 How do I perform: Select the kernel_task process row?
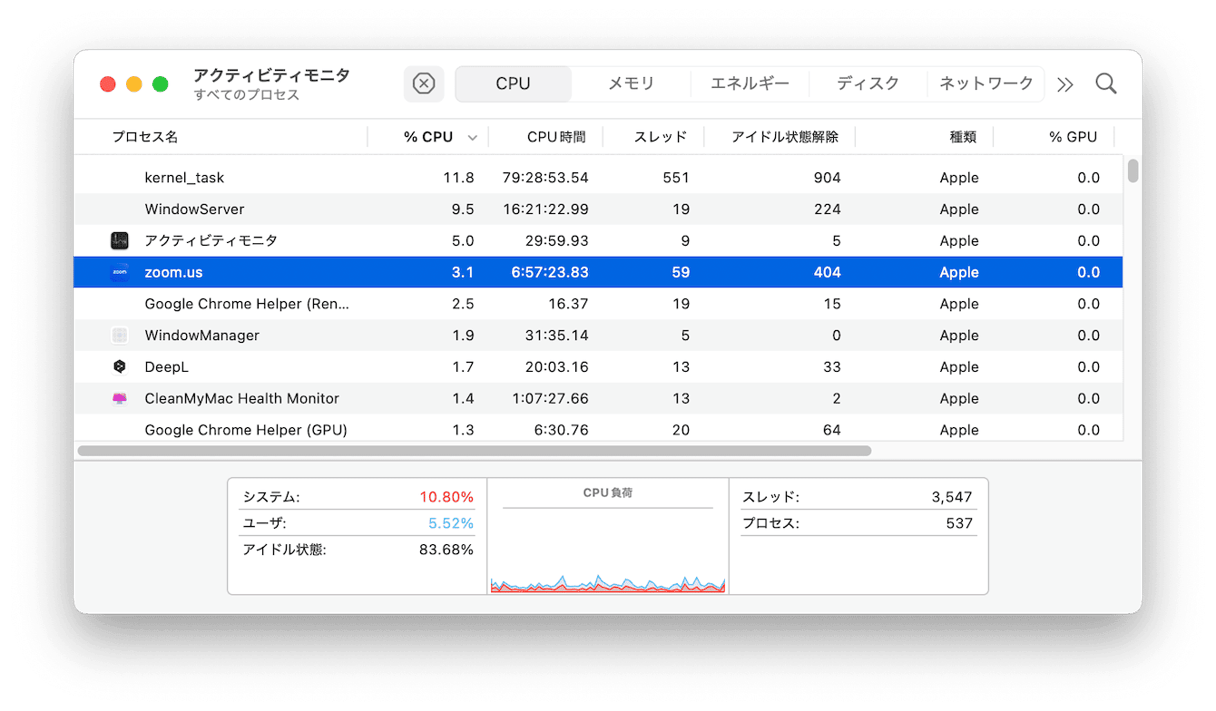(x=598, y=178)
